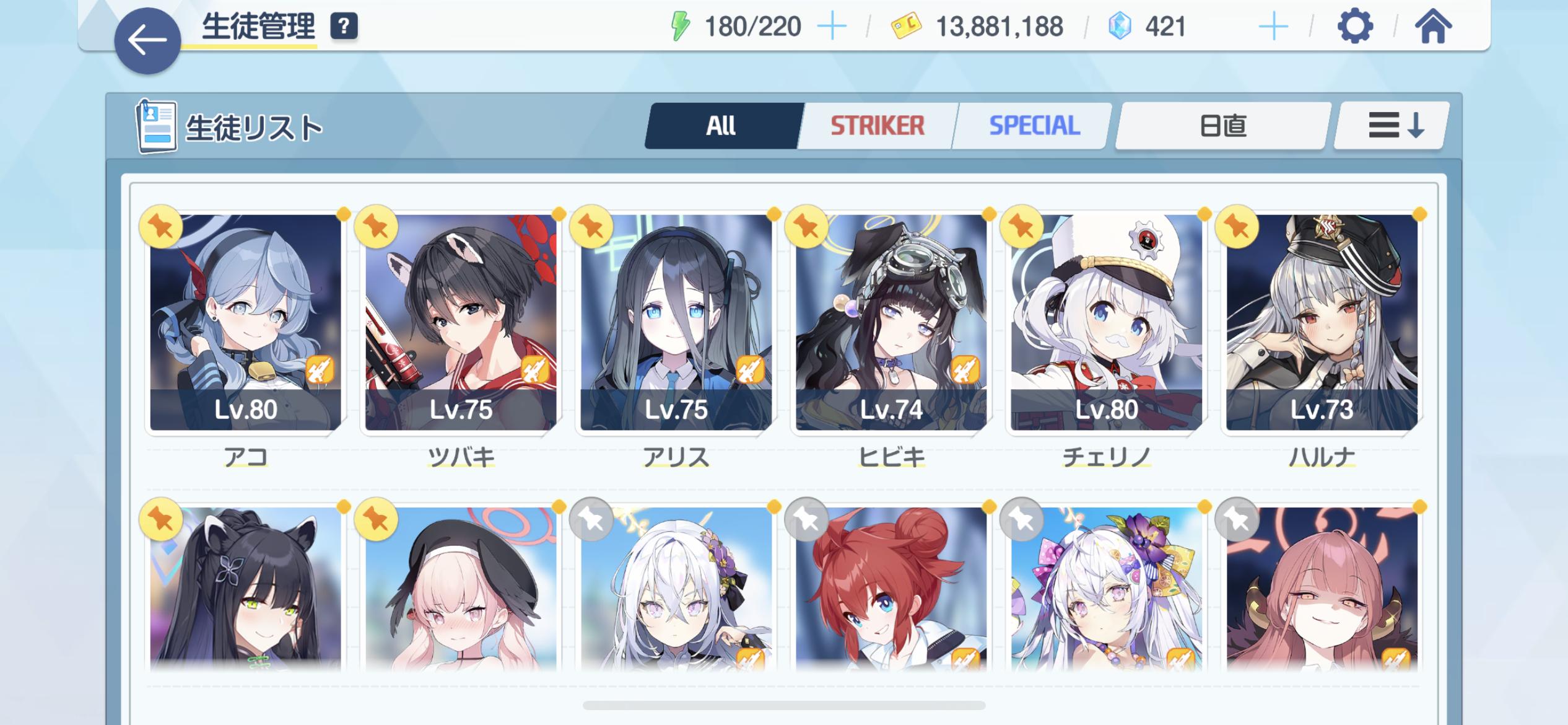1568x725 pixels.
Task: Click the blue gem currency icon
Action: point(1120,27)
